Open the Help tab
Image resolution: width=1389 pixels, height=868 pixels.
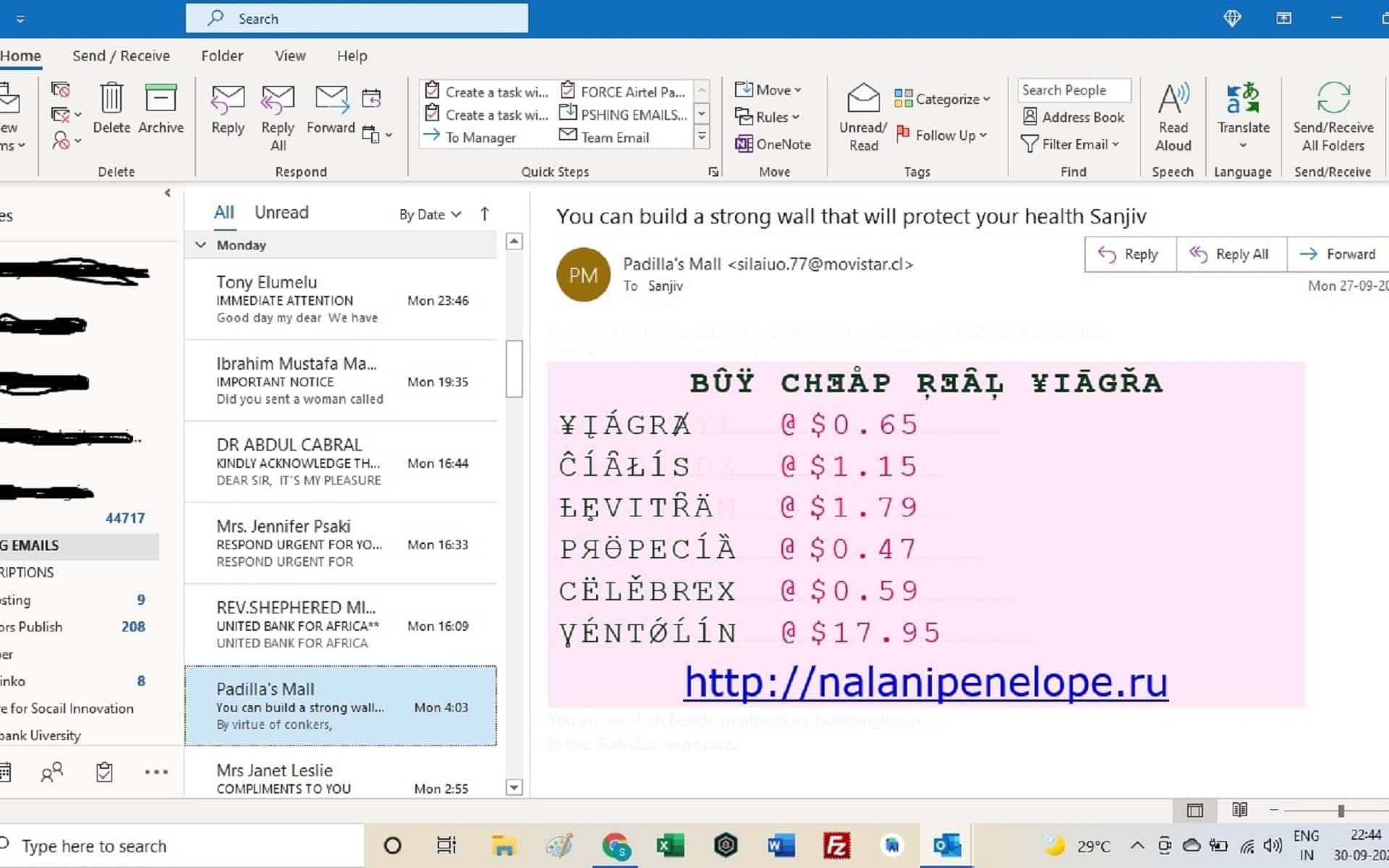tap(352, 56)
